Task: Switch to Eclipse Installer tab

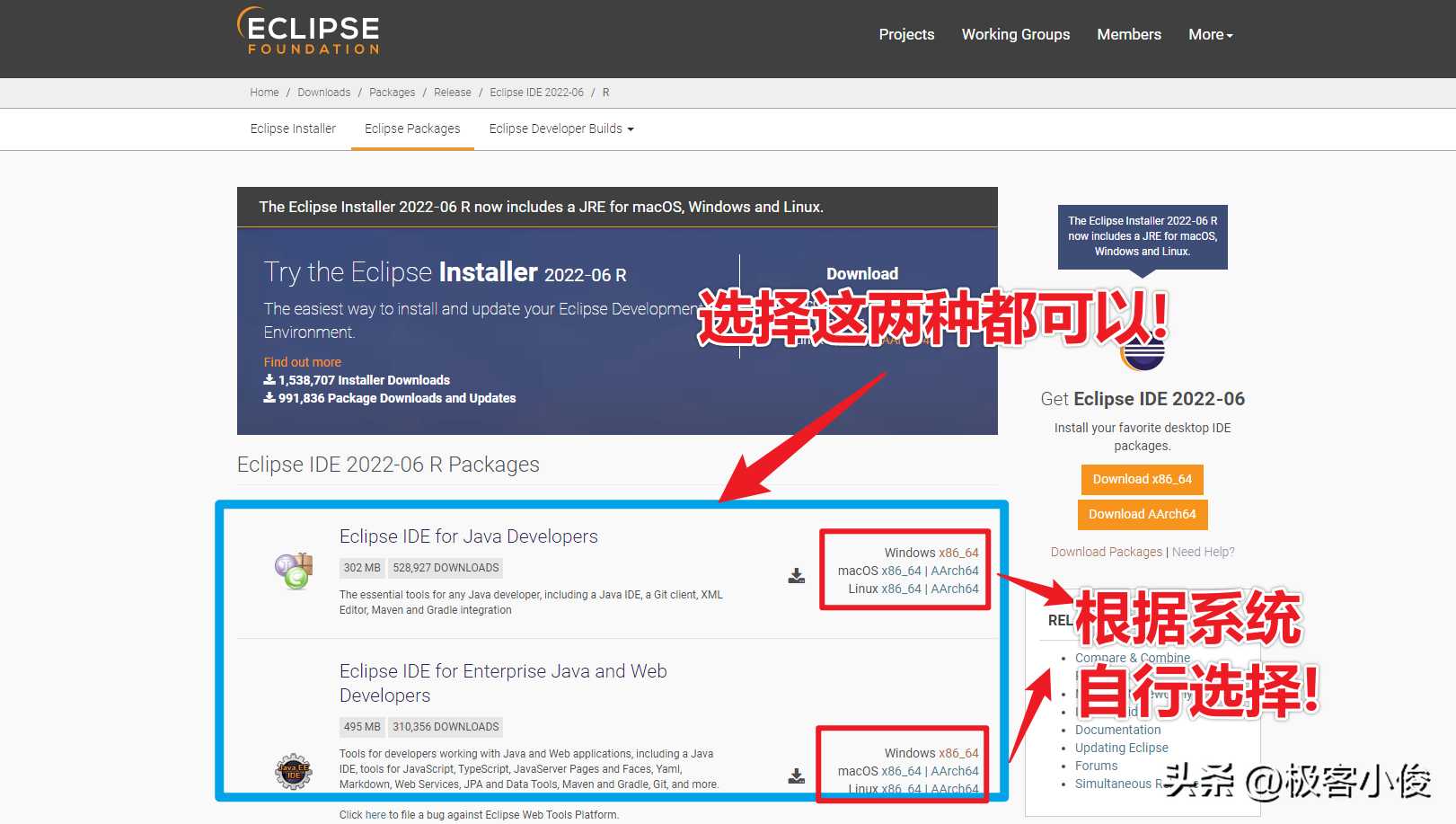Action: (293, 128)
